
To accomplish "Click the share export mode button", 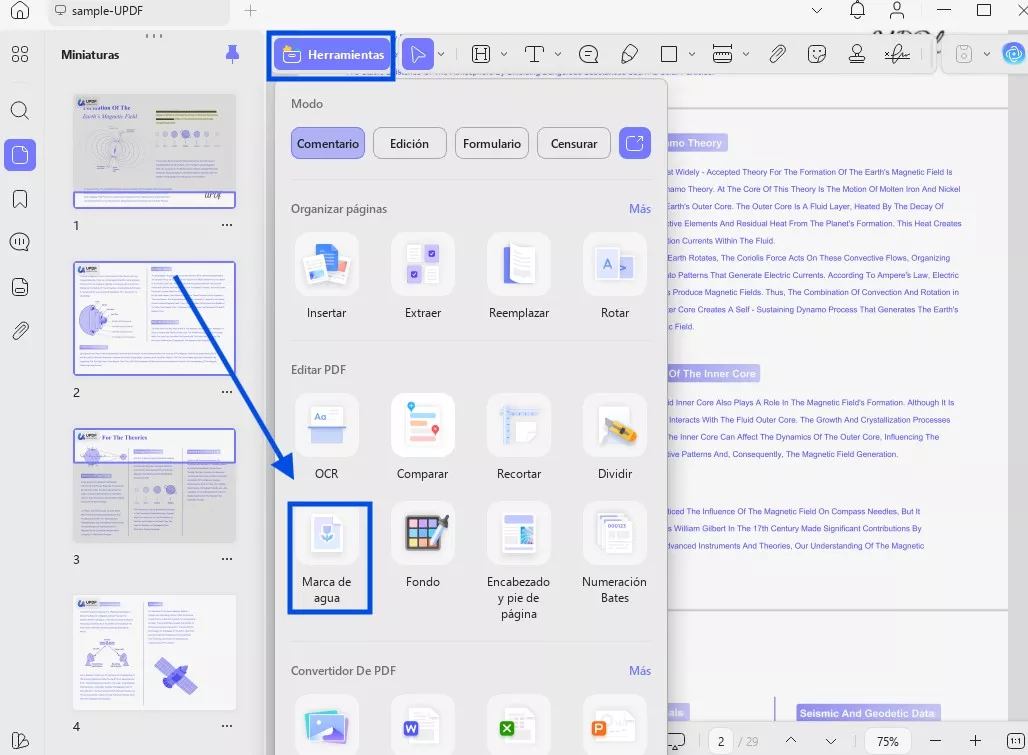I will tap(635, 144).
